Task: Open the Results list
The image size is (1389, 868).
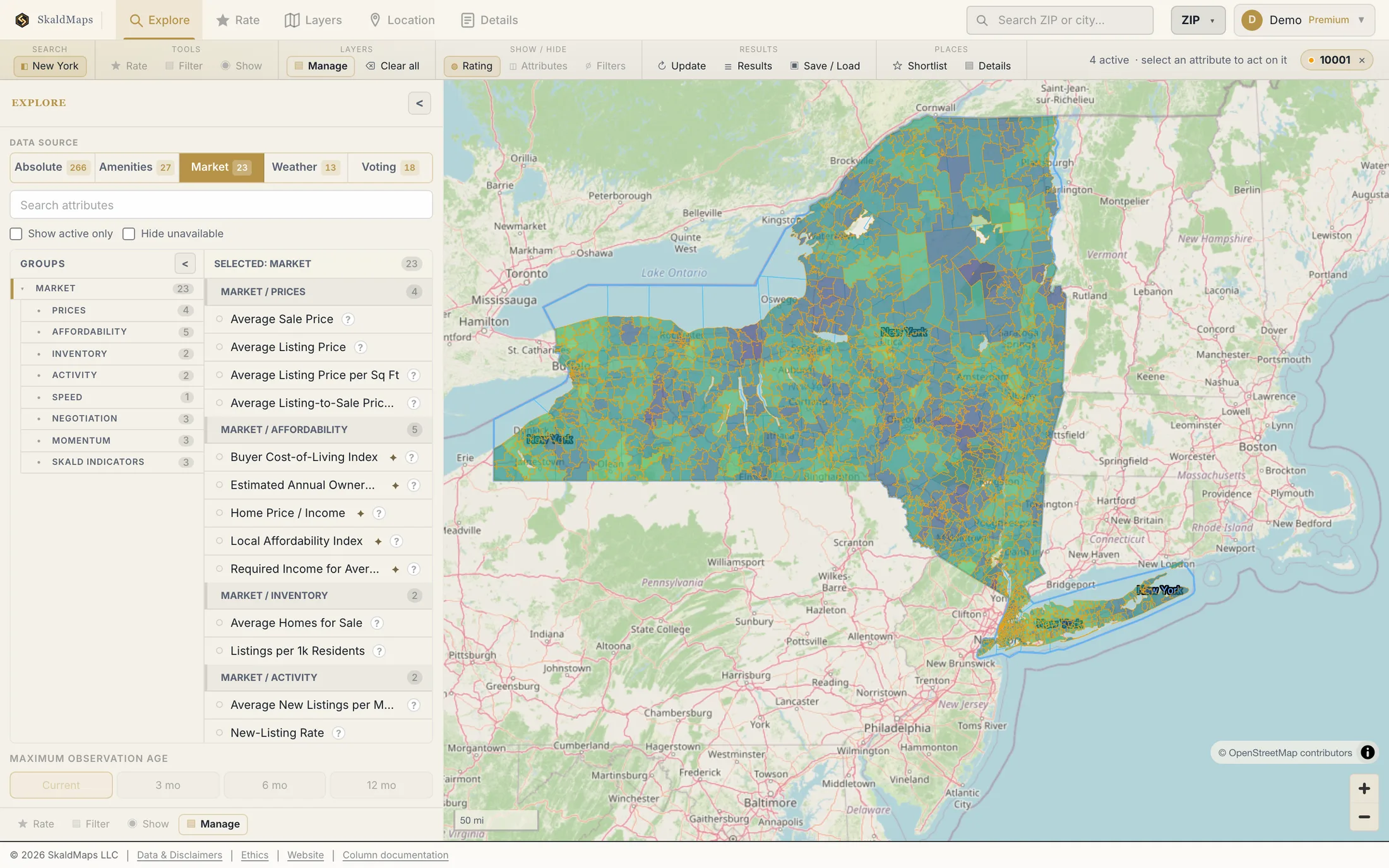Action: (748, 66)
